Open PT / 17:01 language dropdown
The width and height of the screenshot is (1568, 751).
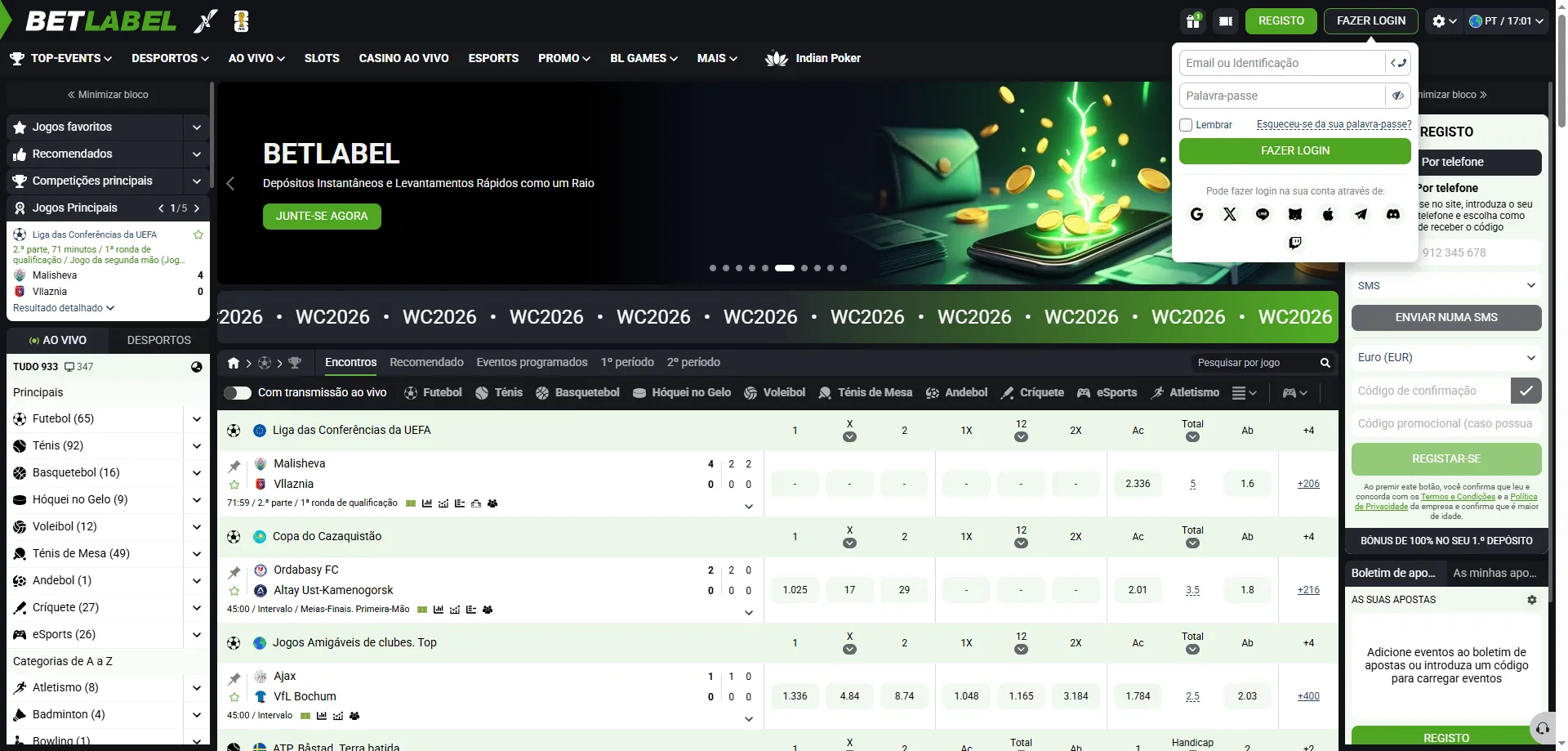pyautogui.click(x=1507, y=21)
